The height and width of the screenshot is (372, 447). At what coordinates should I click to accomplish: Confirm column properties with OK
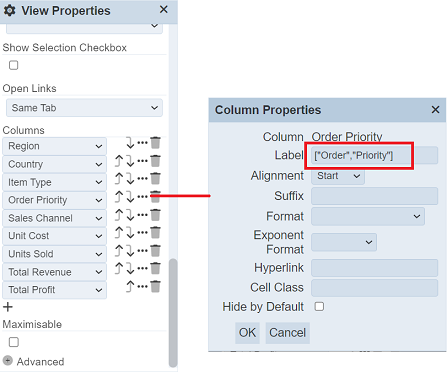point(247,333)
